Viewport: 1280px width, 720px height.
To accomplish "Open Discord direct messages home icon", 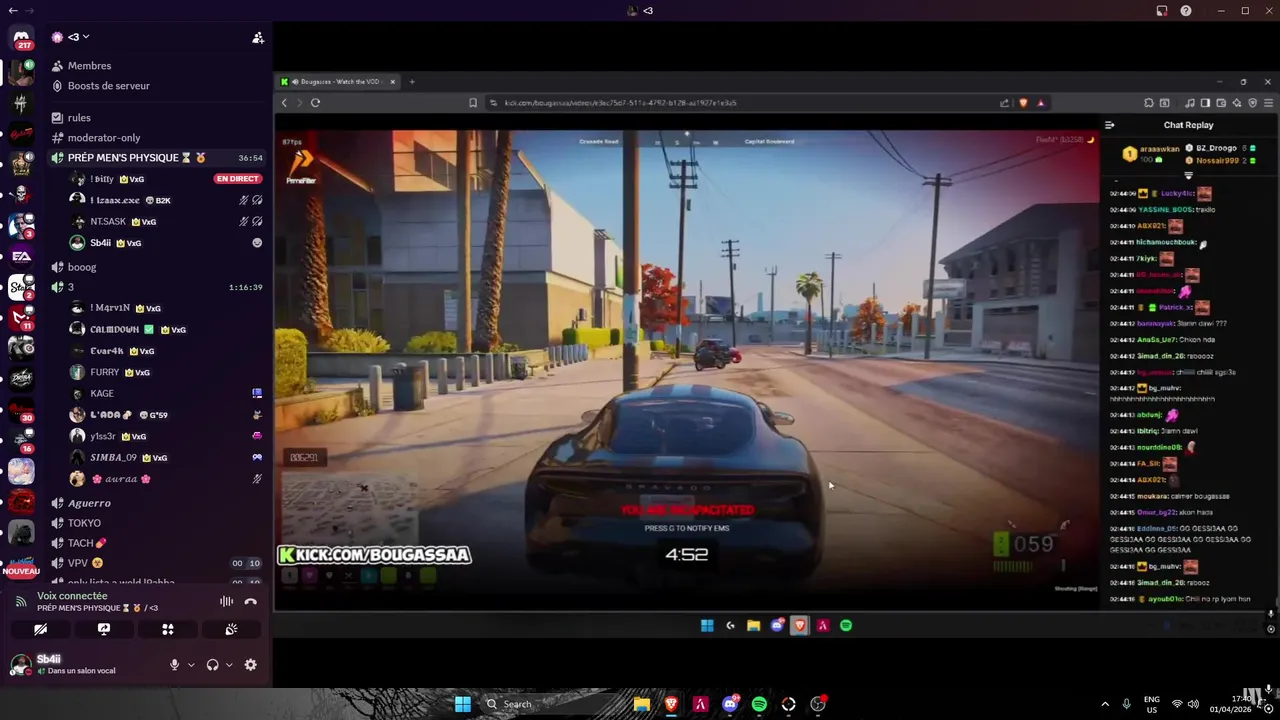I will pos(21,39).
